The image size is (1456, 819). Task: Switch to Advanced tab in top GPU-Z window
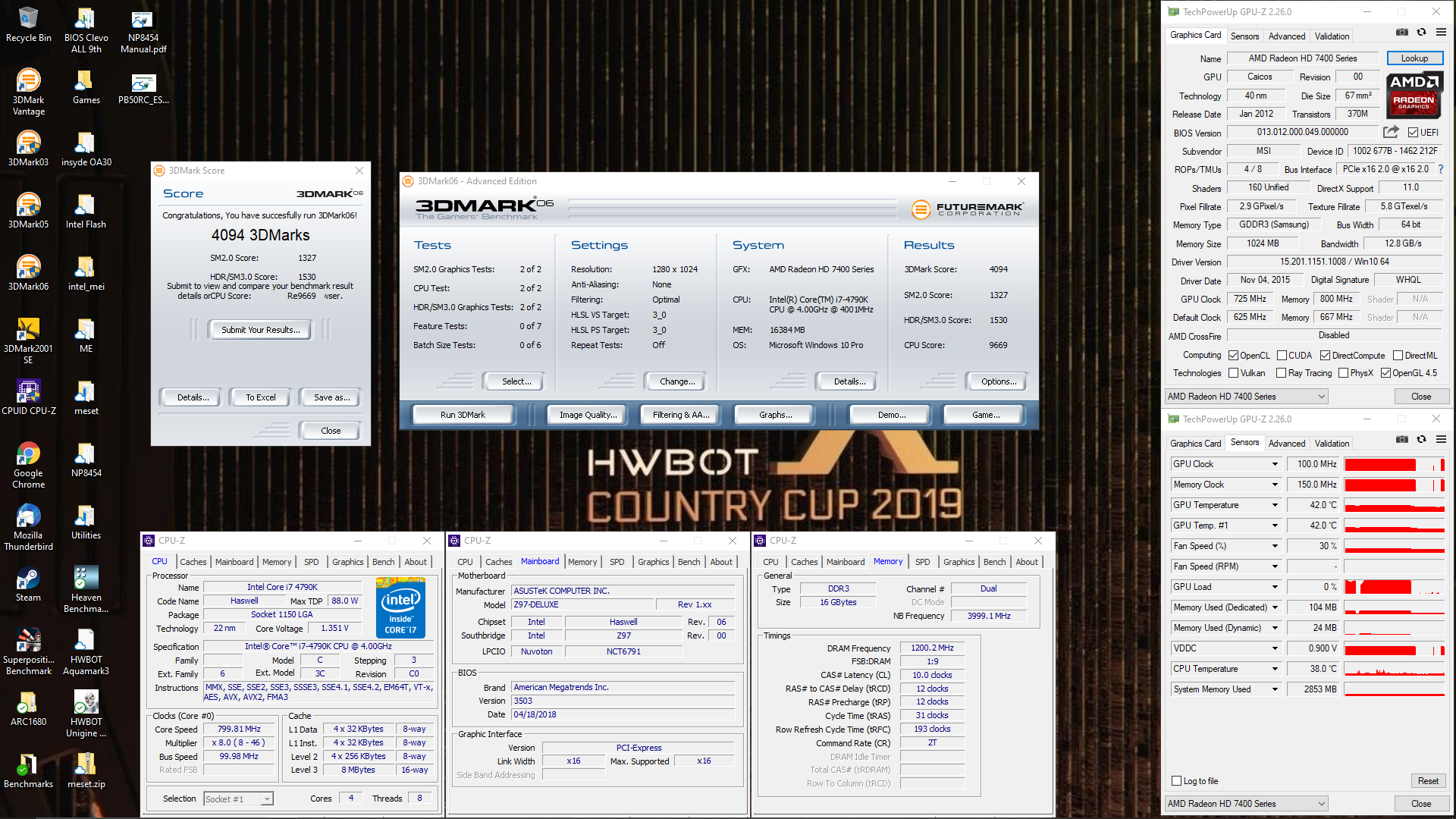pos(1287,36)
